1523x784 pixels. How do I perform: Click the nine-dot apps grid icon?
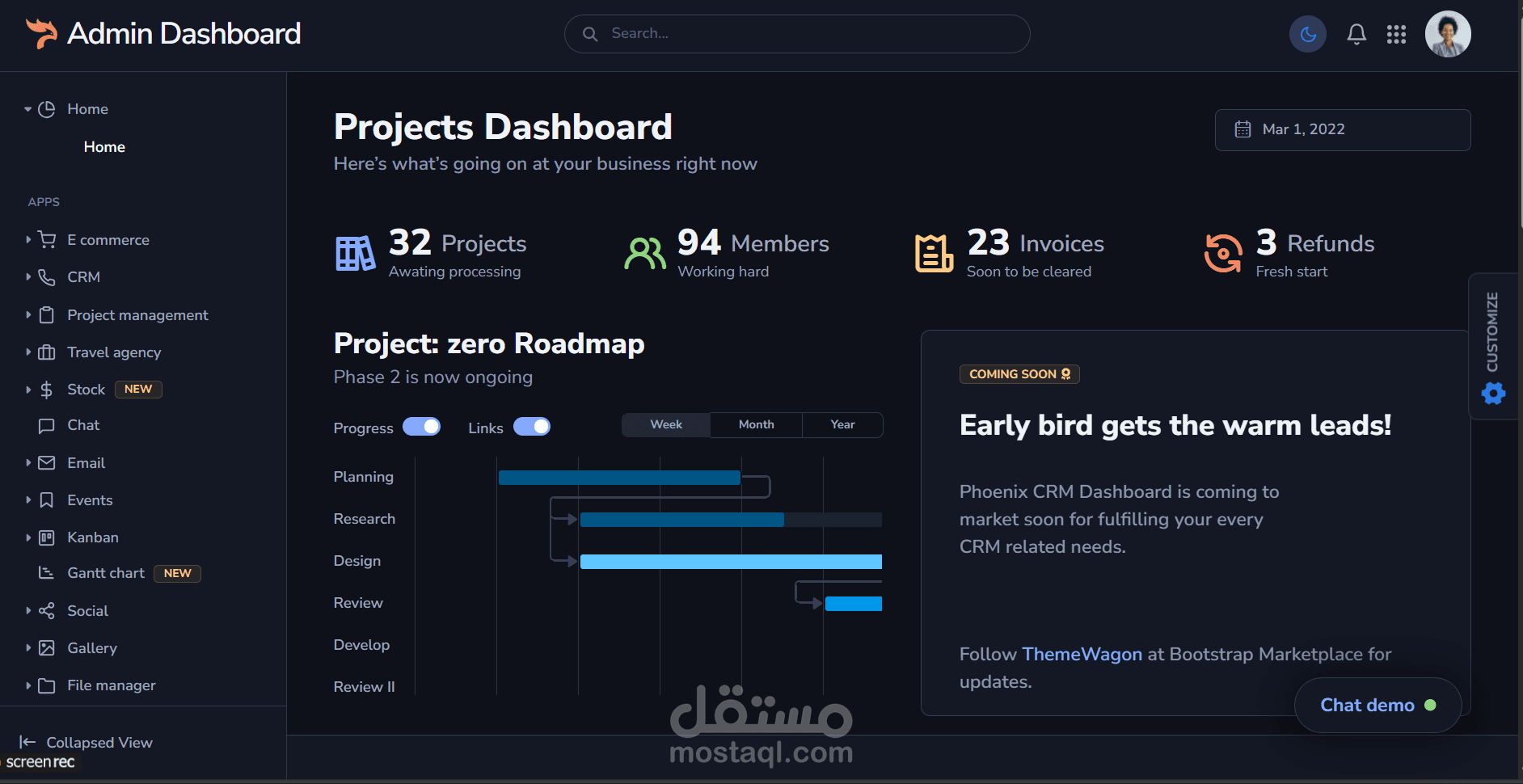pos(1396,34)
